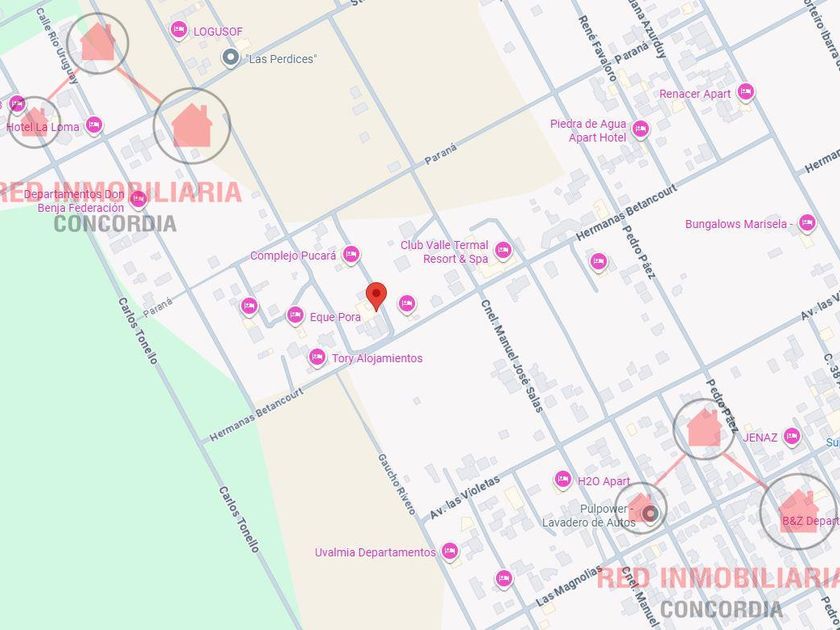Click the Las Perdices place marker
The height and width of the screenshot is (630, 840).
point(230,57)
